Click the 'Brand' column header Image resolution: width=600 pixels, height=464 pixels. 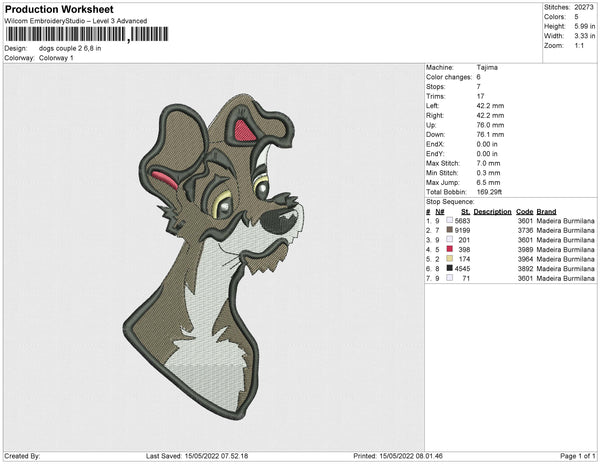(x=546, y=212)
